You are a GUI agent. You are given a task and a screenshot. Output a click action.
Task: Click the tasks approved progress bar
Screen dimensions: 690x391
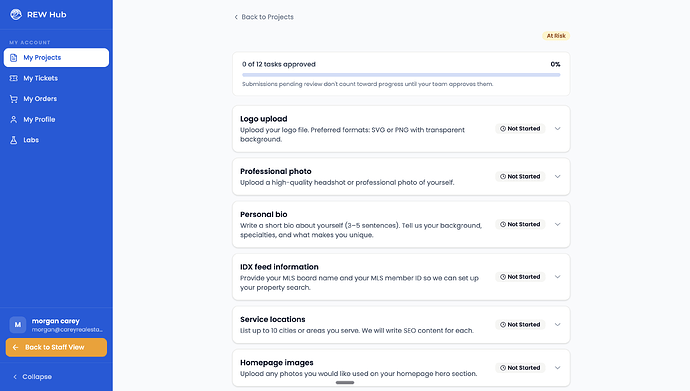(401, 75)
